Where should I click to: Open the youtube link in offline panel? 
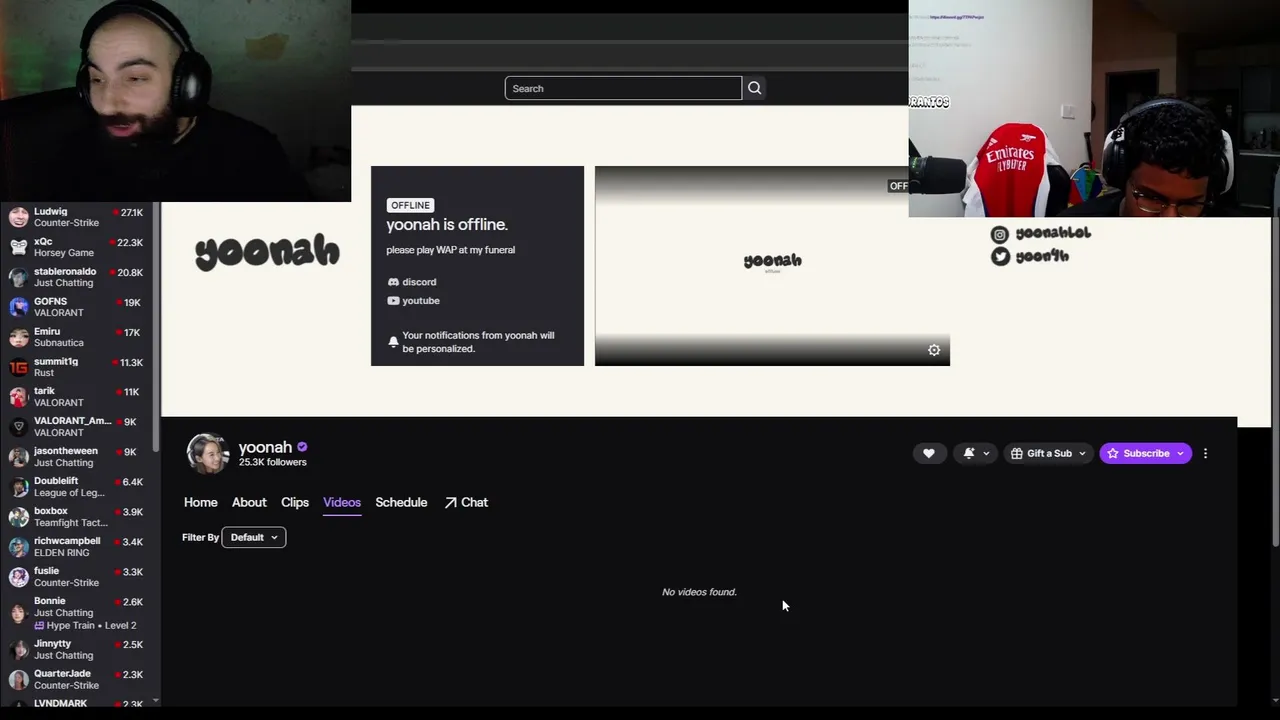421,300
